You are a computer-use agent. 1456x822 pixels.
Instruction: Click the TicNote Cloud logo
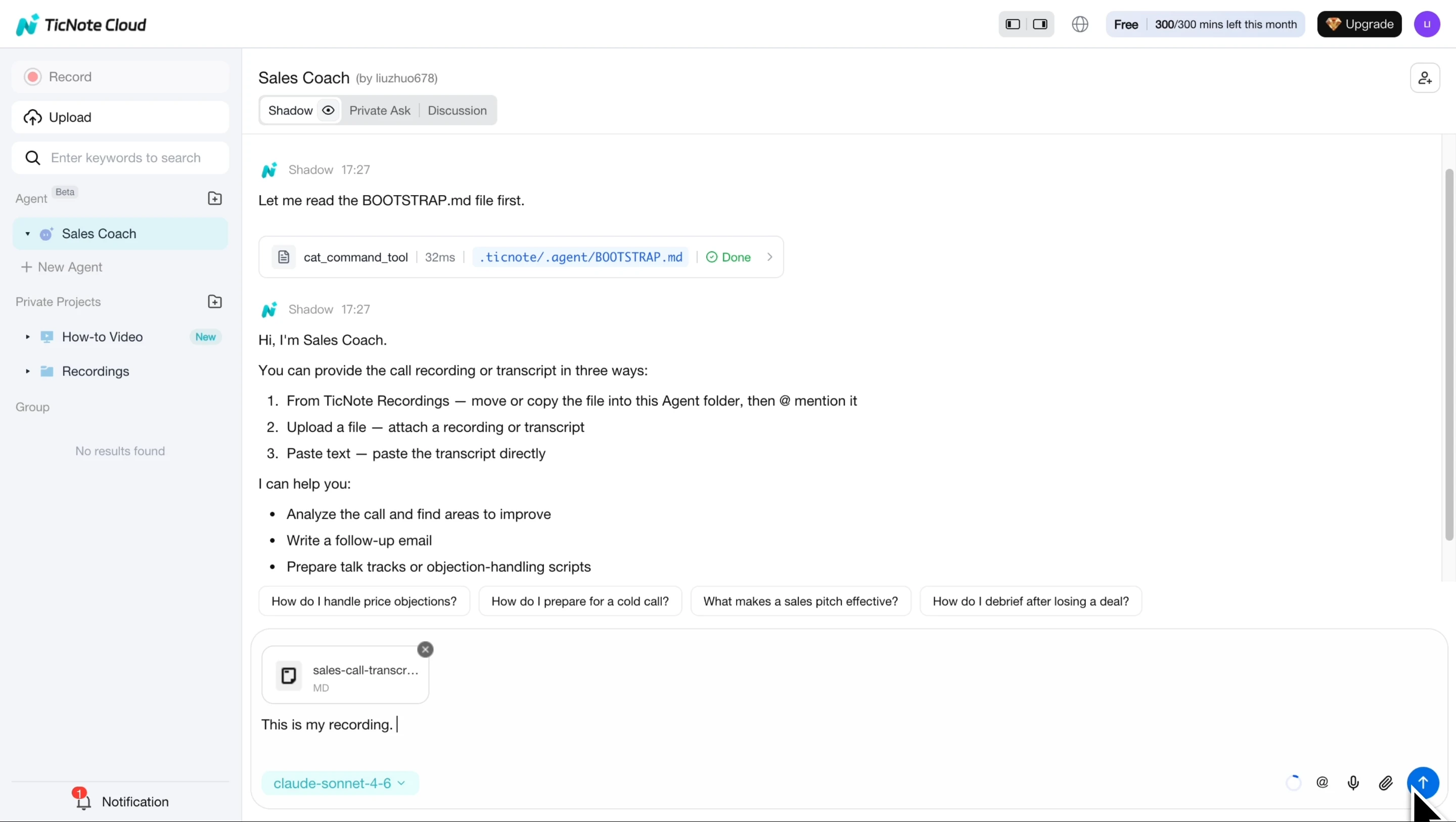[81, 24]
